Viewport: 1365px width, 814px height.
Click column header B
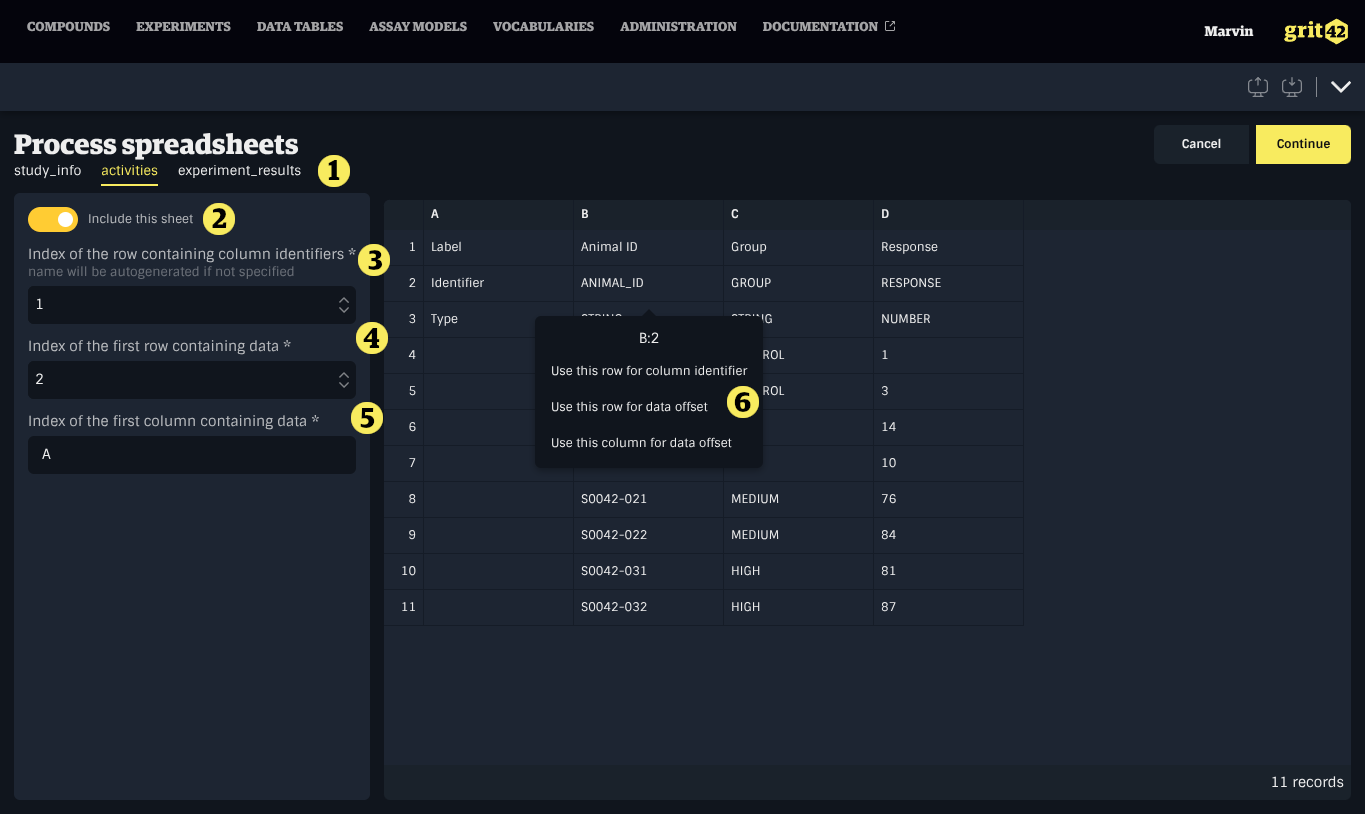[649, 214]
